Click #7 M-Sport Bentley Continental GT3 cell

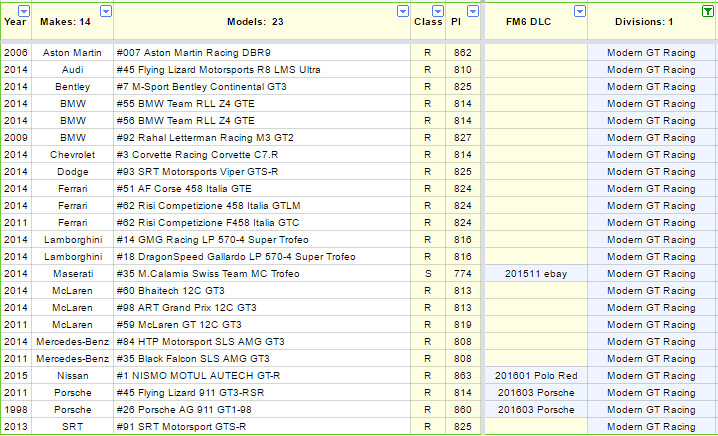point(262,87)
